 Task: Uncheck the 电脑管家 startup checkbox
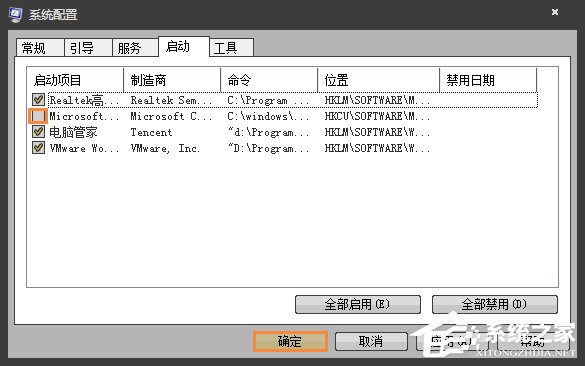click(38, 132)
